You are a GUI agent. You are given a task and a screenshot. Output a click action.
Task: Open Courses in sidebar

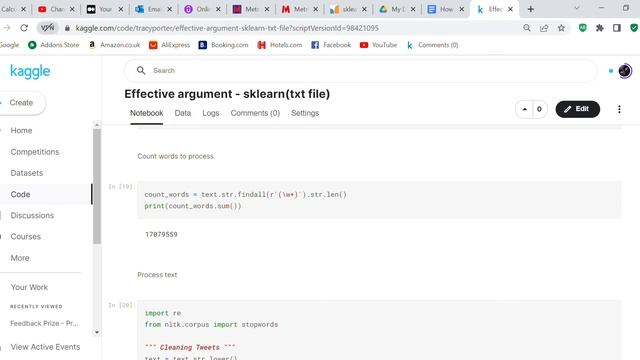point(25,237)
